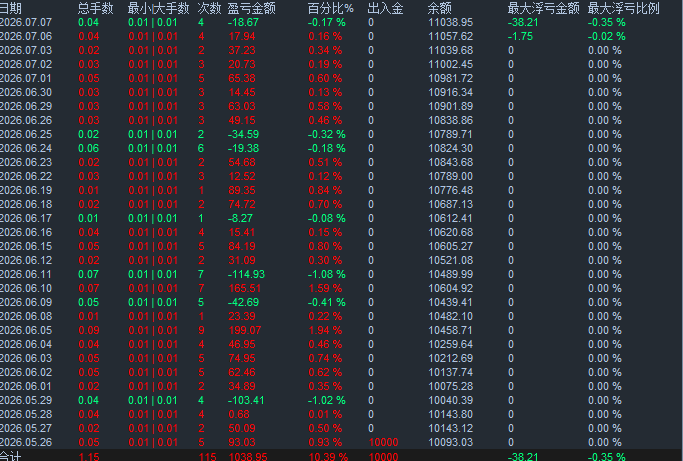This screenshot has width=683, height=461.
Task: Select the date 2026.06.01 cell
Action: click(x=26, y=386)
